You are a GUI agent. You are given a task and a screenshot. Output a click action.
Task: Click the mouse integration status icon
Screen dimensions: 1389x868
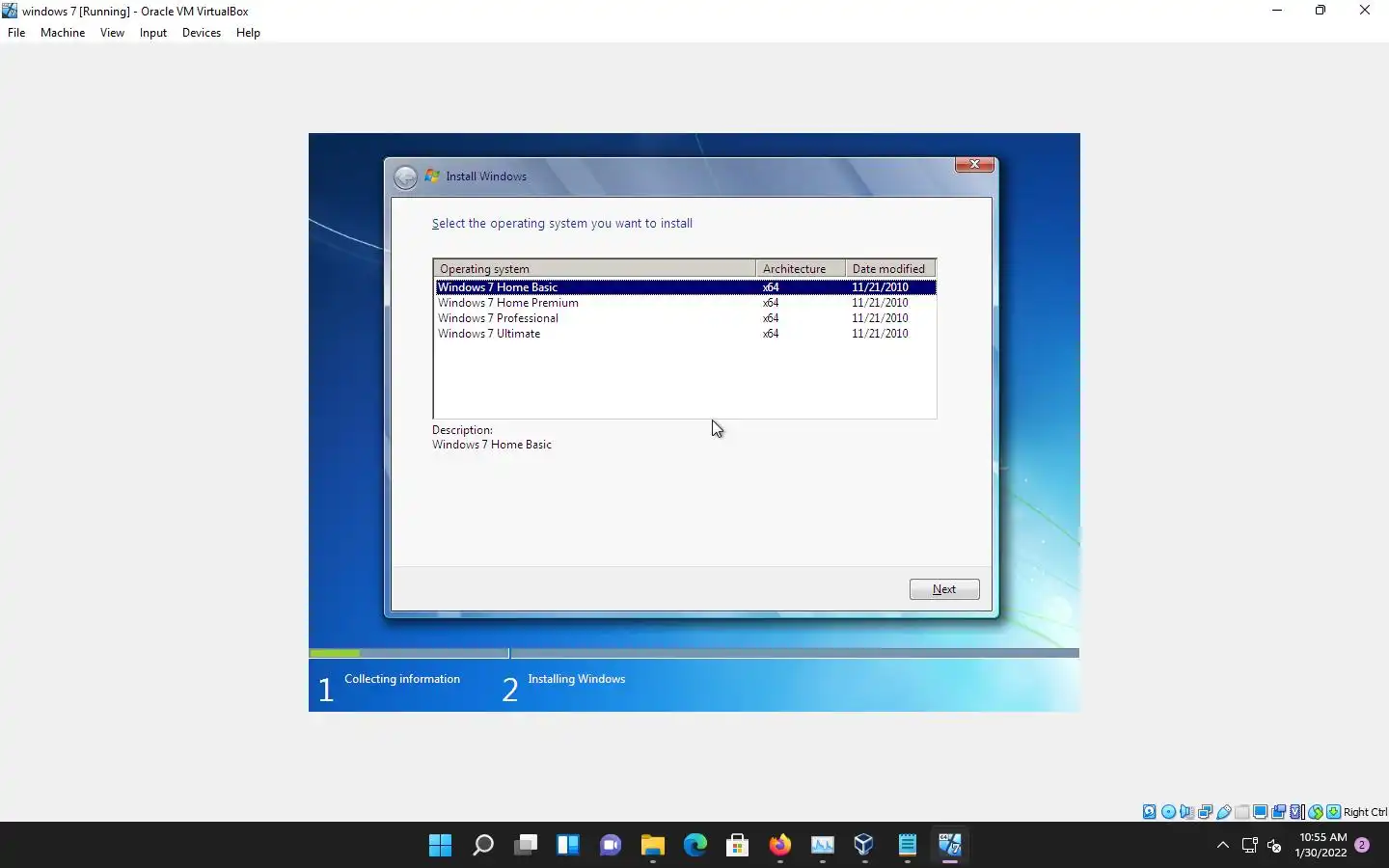(x=1316, y=812)
